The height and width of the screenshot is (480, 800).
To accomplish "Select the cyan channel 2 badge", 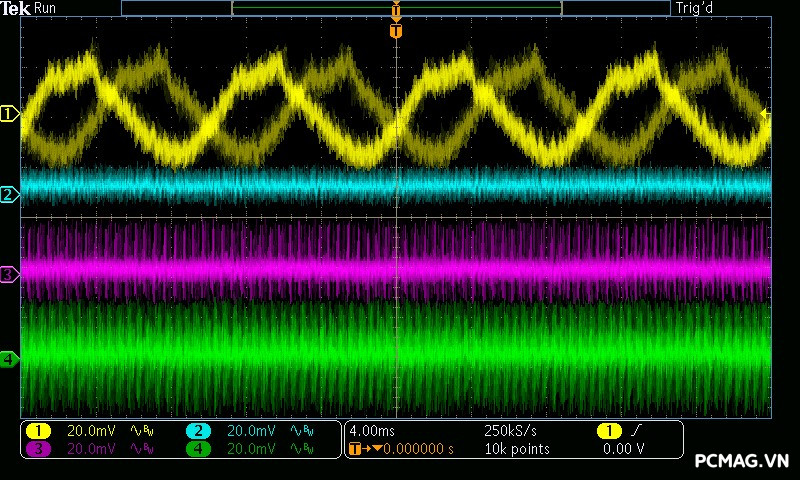I will (198, 430).
